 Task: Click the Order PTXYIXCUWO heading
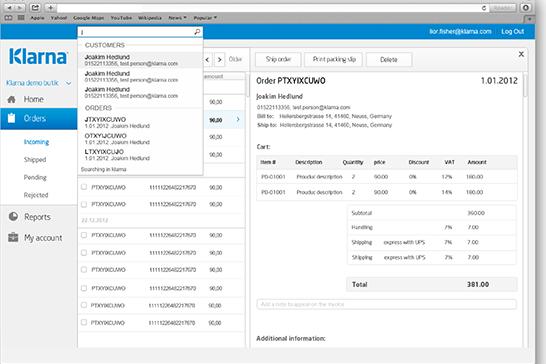point(291,81)
